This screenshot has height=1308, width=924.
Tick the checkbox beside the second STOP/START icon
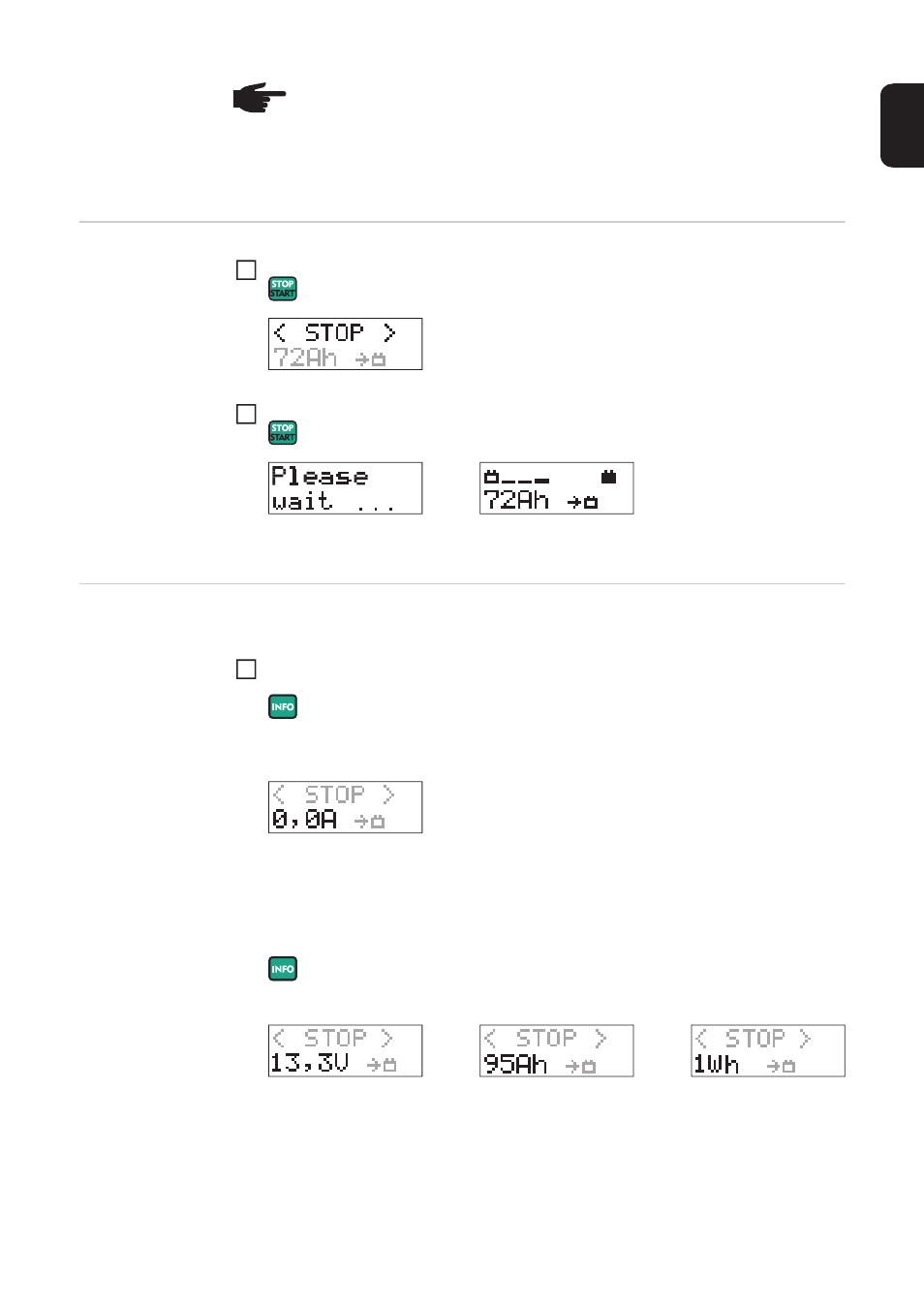[x=246, y=414]
